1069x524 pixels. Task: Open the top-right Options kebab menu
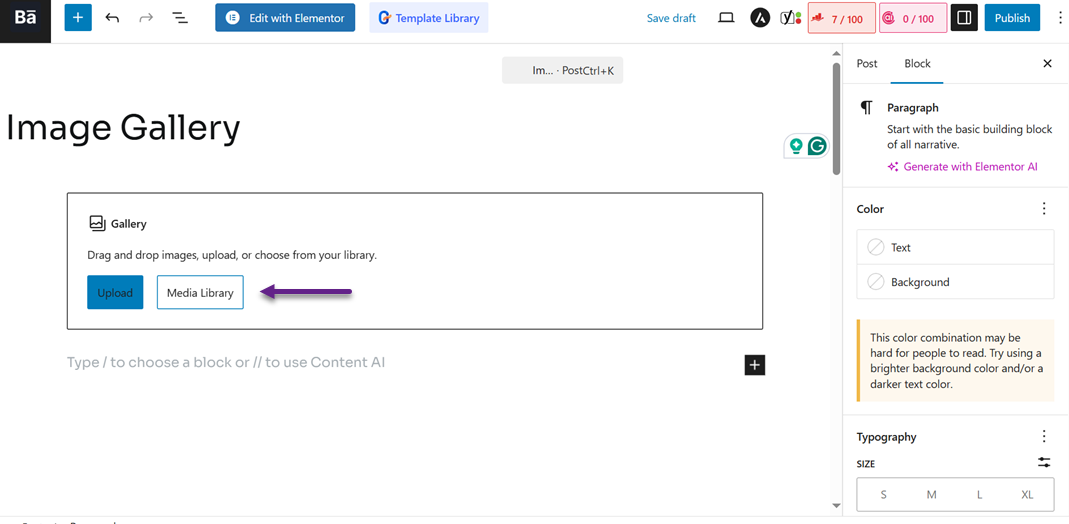click(1060, 18)
